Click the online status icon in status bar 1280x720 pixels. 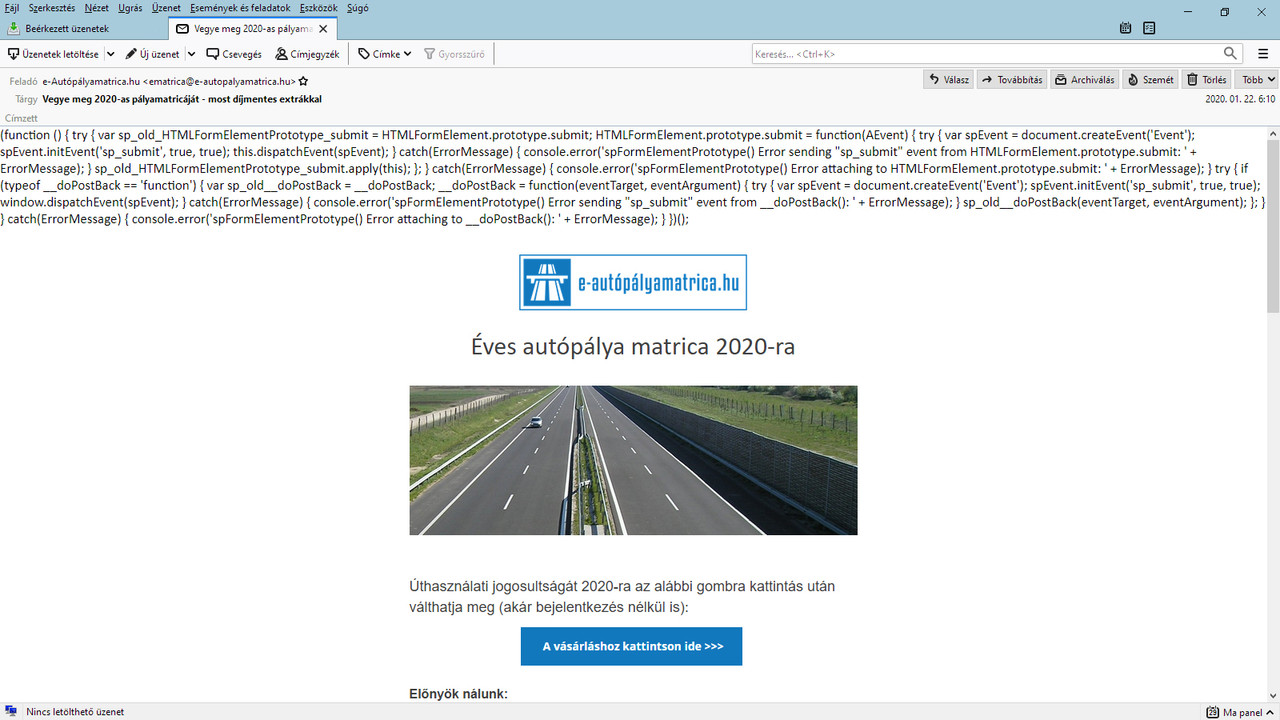click(11, 712)
